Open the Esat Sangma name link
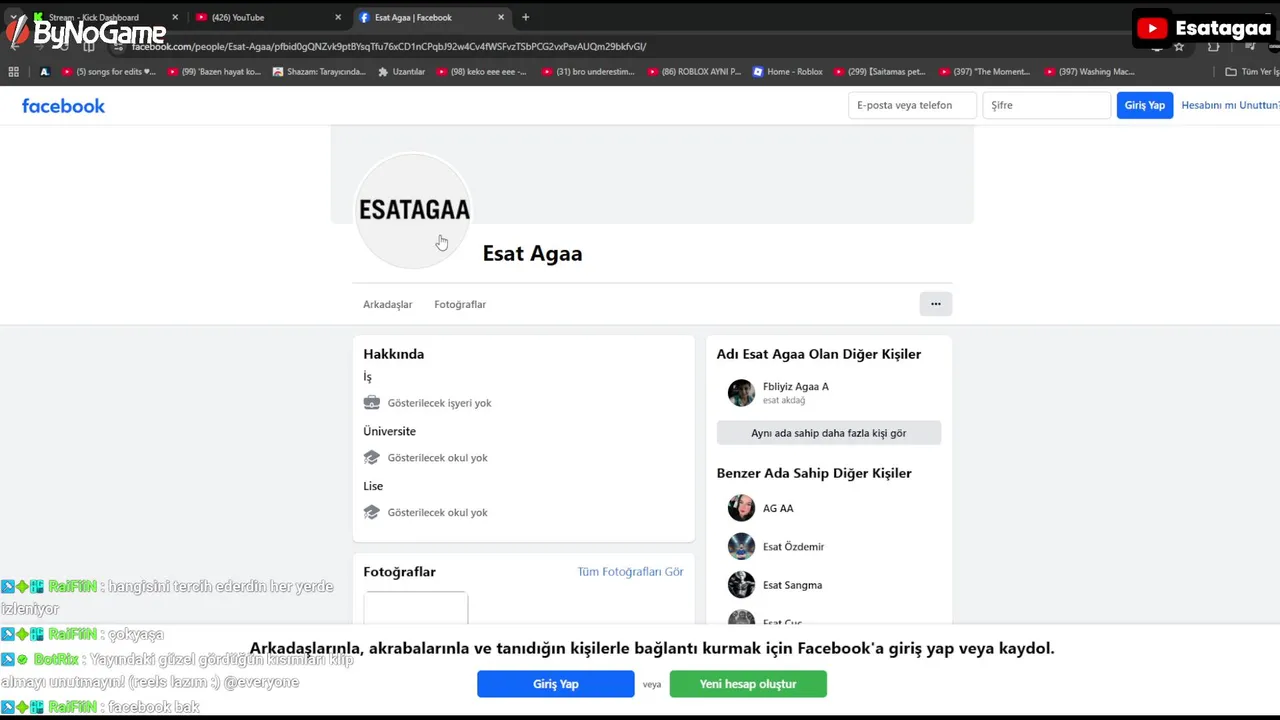 792,585
